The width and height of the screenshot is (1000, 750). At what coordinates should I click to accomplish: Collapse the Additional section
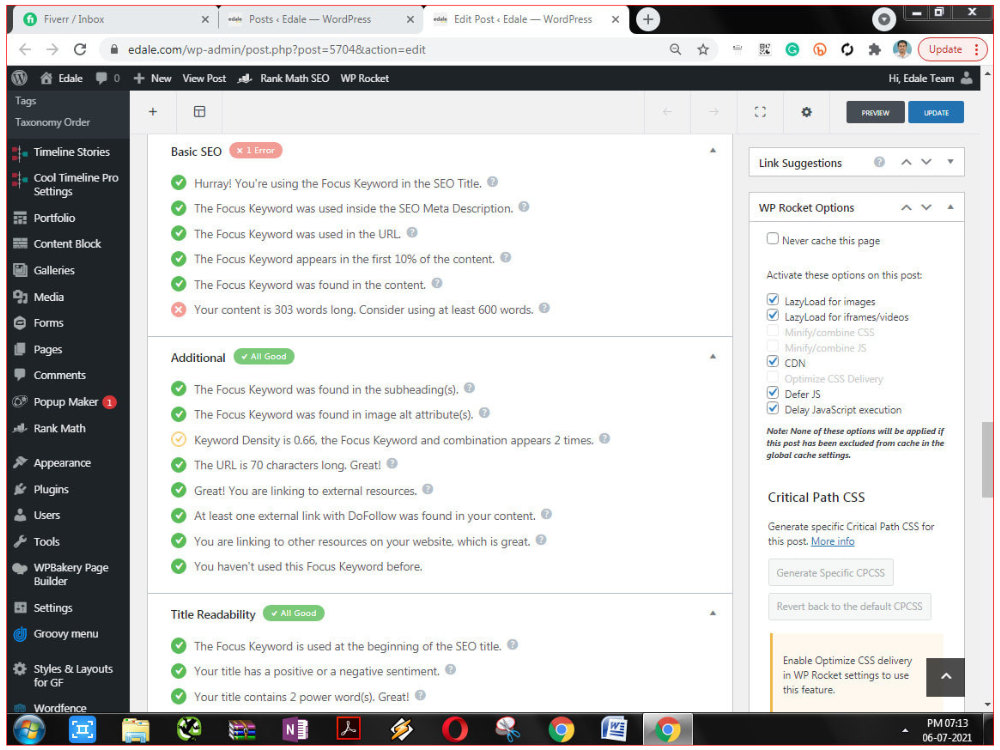(713, 357)
